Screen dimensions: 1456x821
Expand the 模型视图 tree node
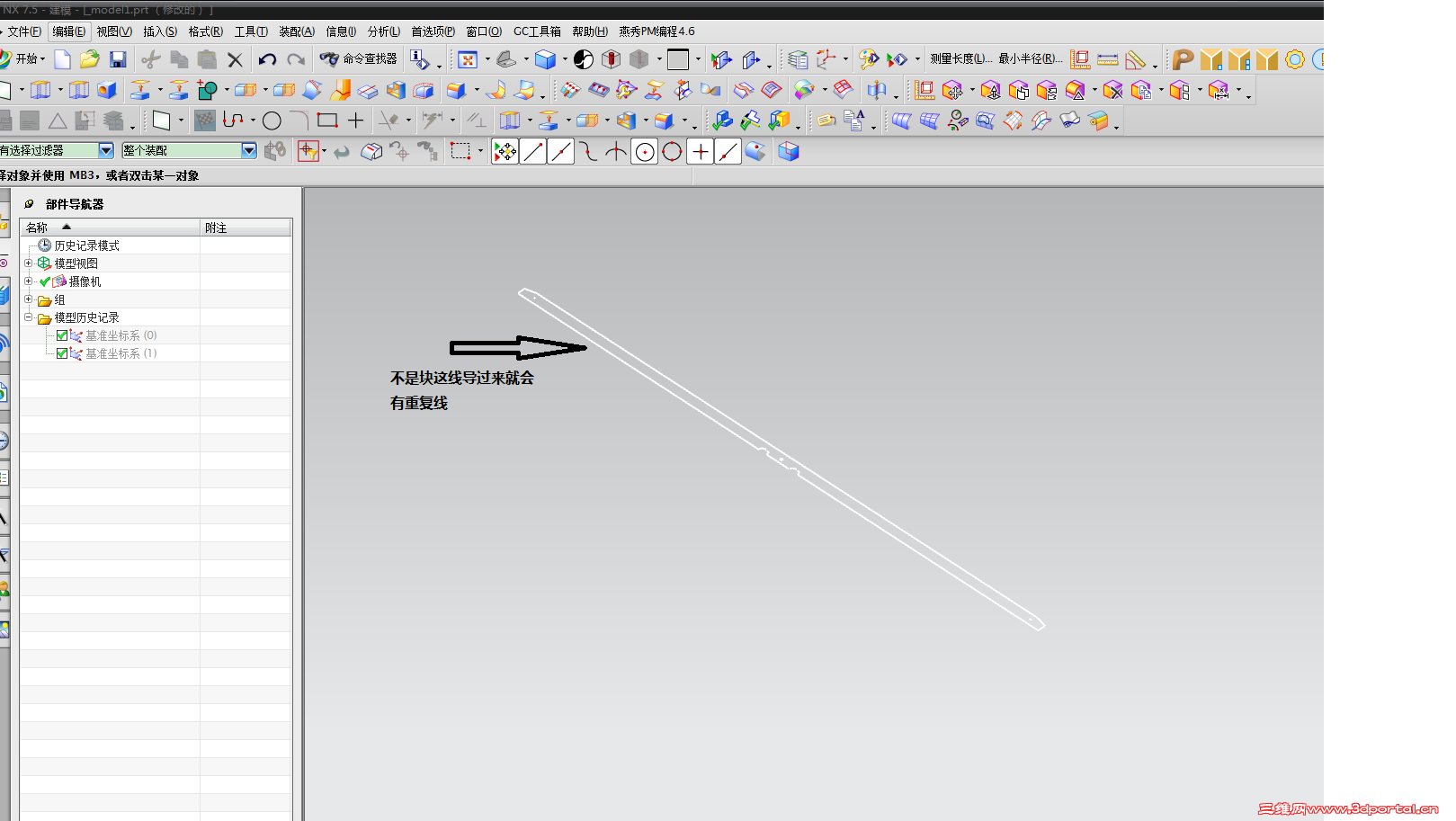(x=28, y=263)
